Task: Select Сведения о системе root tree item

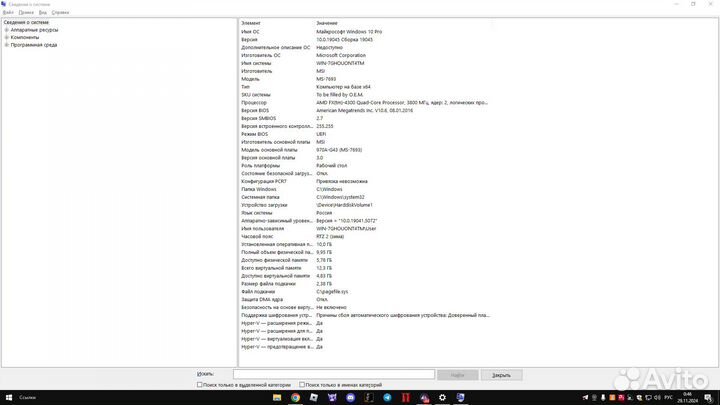Action: [x=27, y=22]
